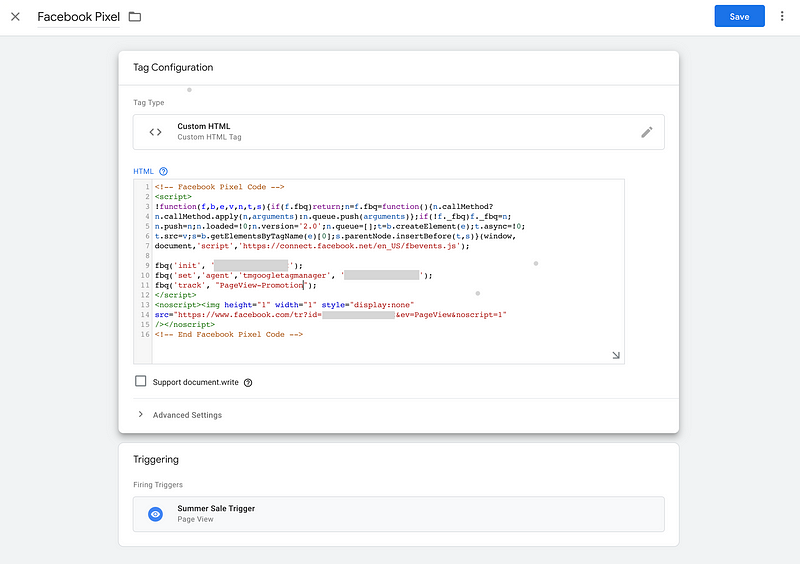Click the Firing Triggers label

tap(158, 485)
